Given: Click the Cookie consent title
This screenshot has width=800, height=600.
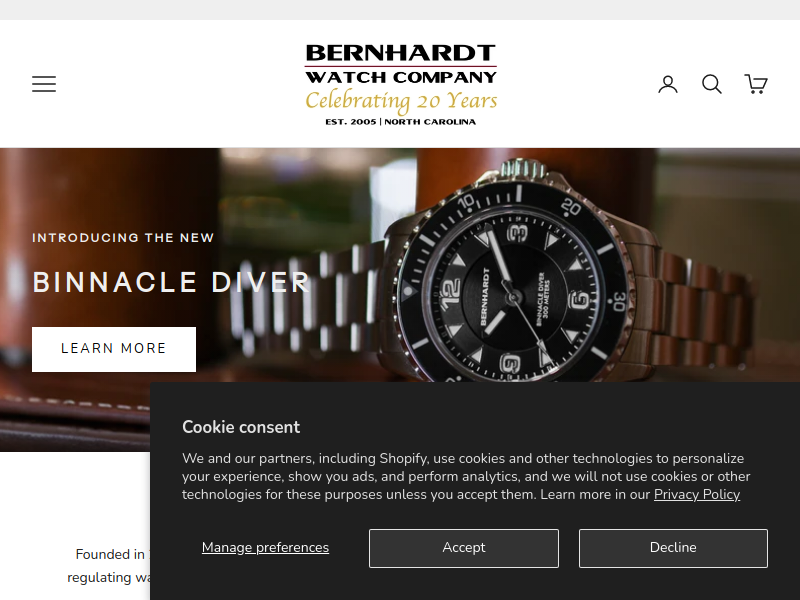Looking at the screenshot, I should 241,427.
